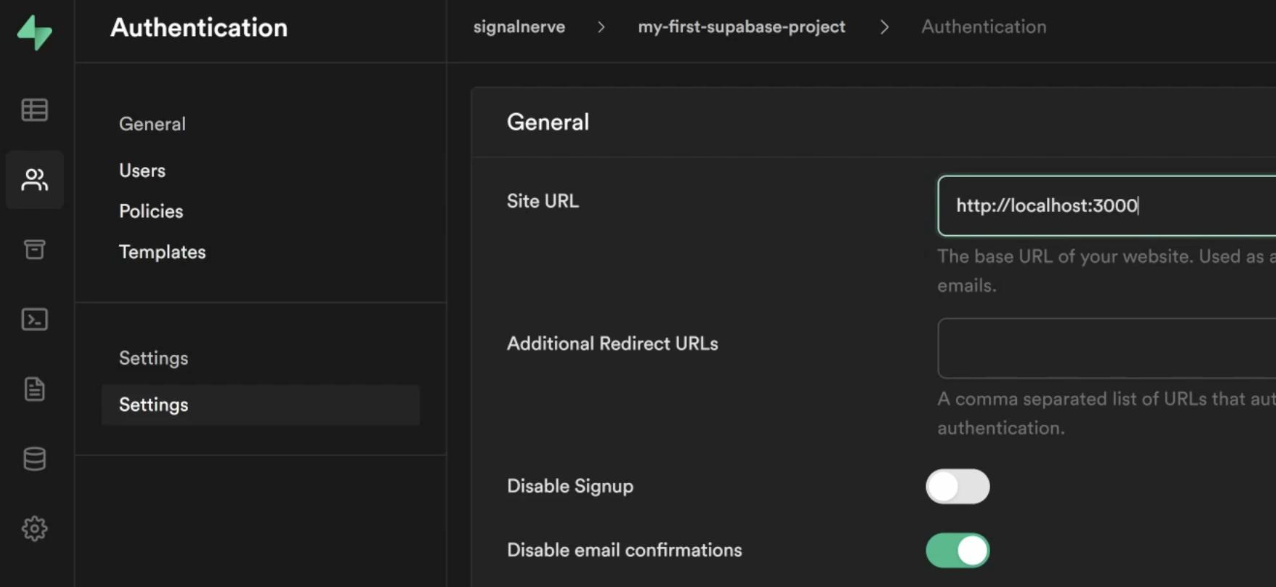Select the Authentication users icon in sidebar
This screenshot has width=1276, height=587.
click(x=35, y=180)
